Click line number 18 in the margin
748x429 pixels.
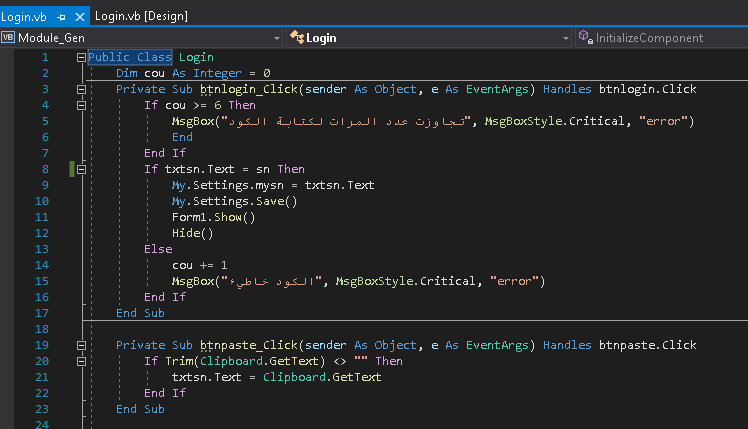(x=42, y=329)
